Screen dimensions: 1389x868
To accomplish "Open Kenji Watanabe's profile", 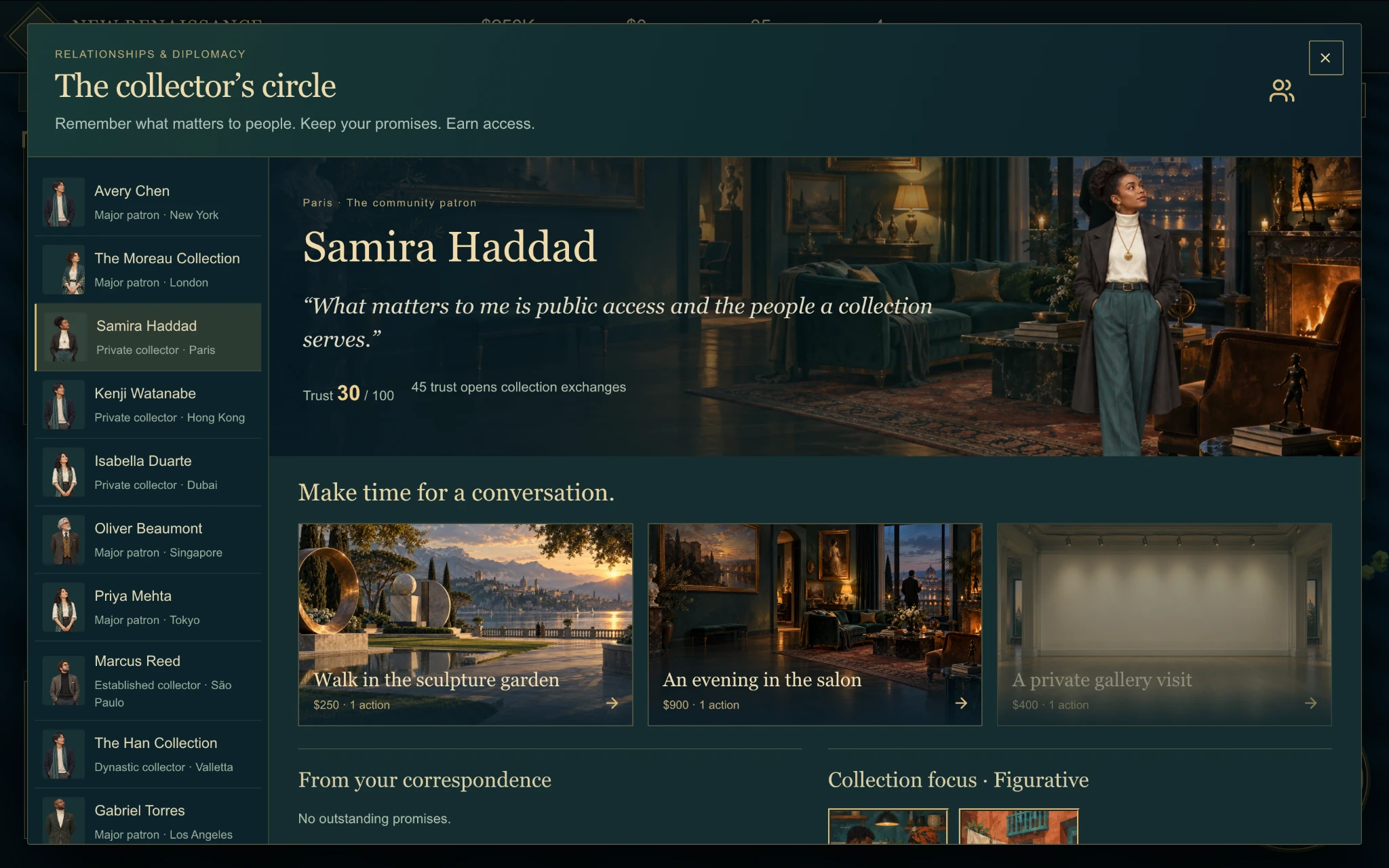I will (x=148, y=405).
